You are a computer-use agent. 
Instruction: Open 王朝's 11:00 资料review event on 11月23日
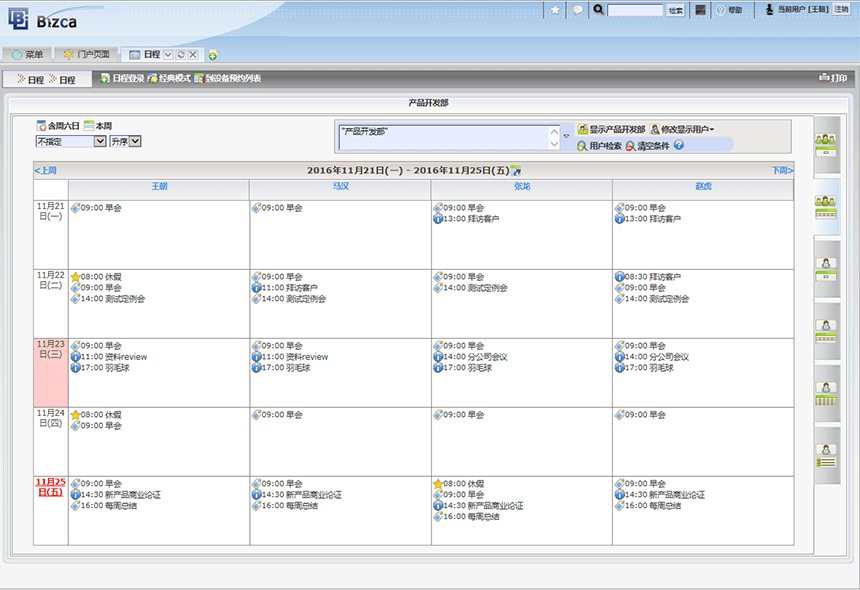108,356
